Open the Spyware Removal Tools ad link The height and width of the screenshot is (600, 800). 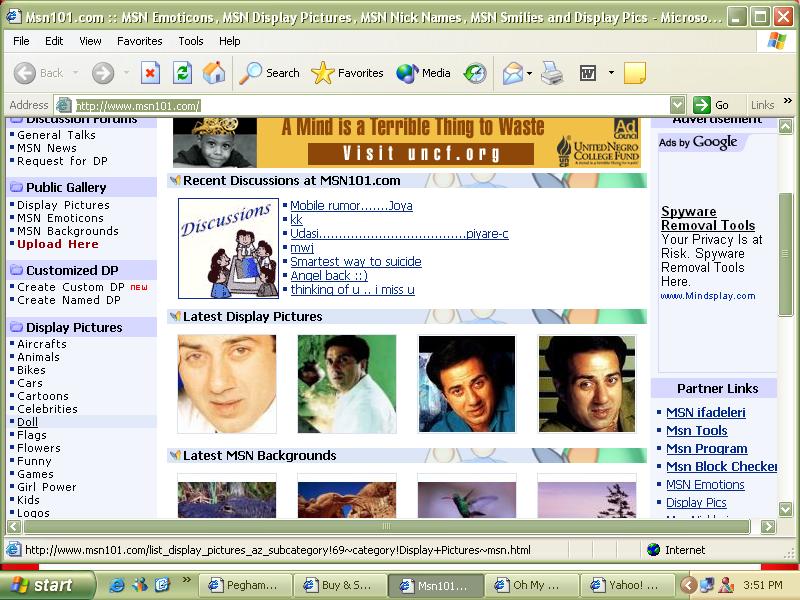(x=708, y=218)
